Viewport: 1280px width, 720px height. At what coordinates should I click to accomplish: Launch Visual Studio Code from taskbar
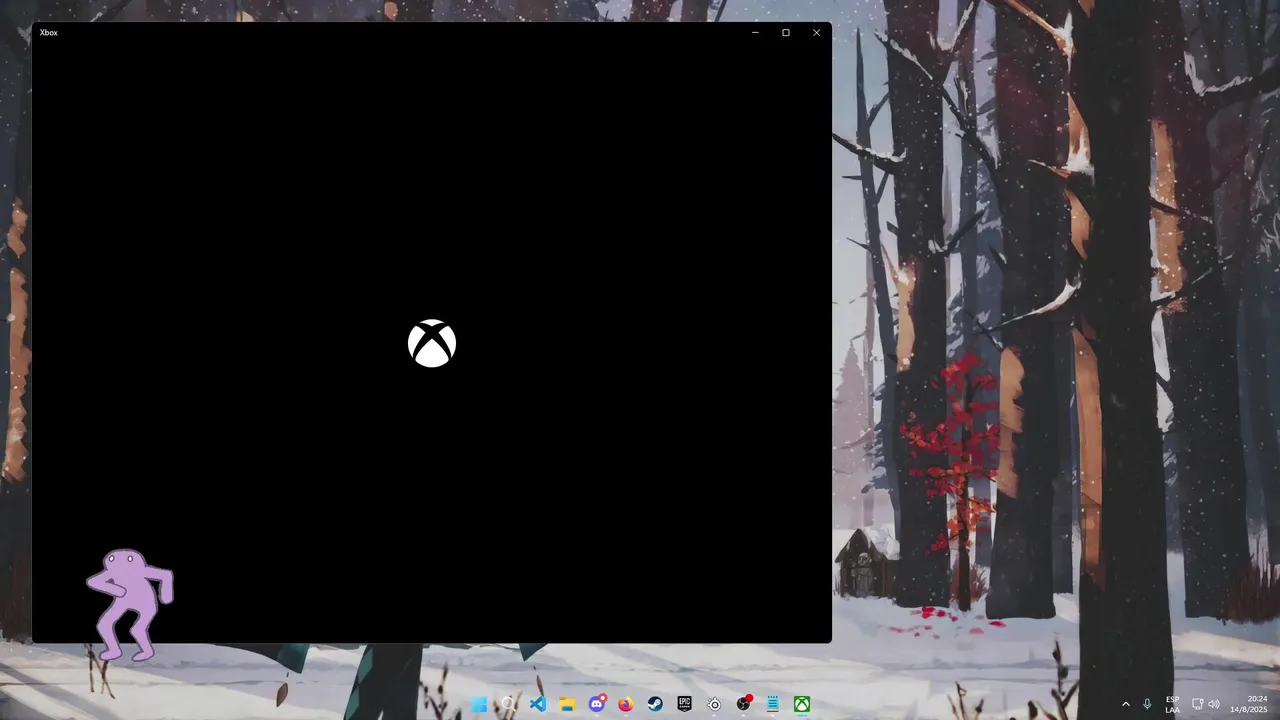pos(538,704)
